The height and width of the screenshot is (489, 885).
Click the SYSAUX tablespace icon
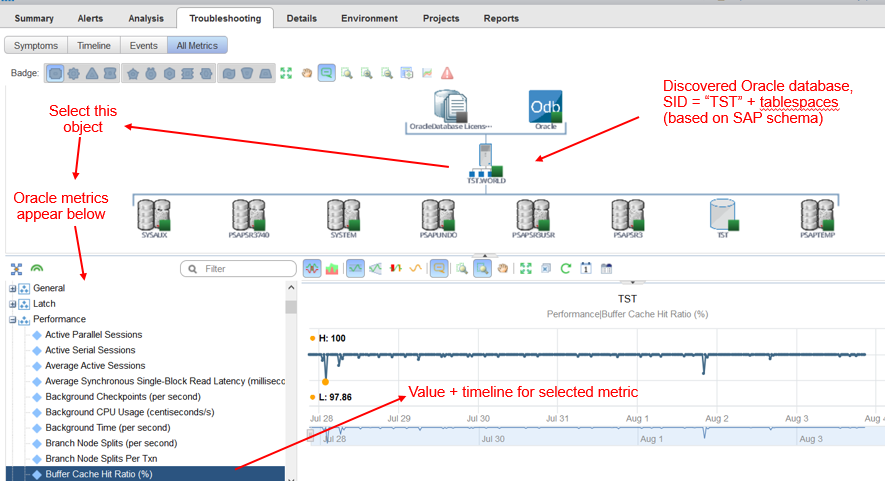coord(154,215)
